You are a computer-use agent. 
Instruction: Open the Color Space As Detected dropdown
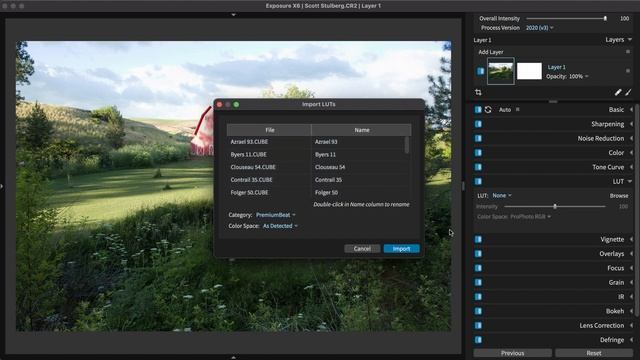[280, 226]
